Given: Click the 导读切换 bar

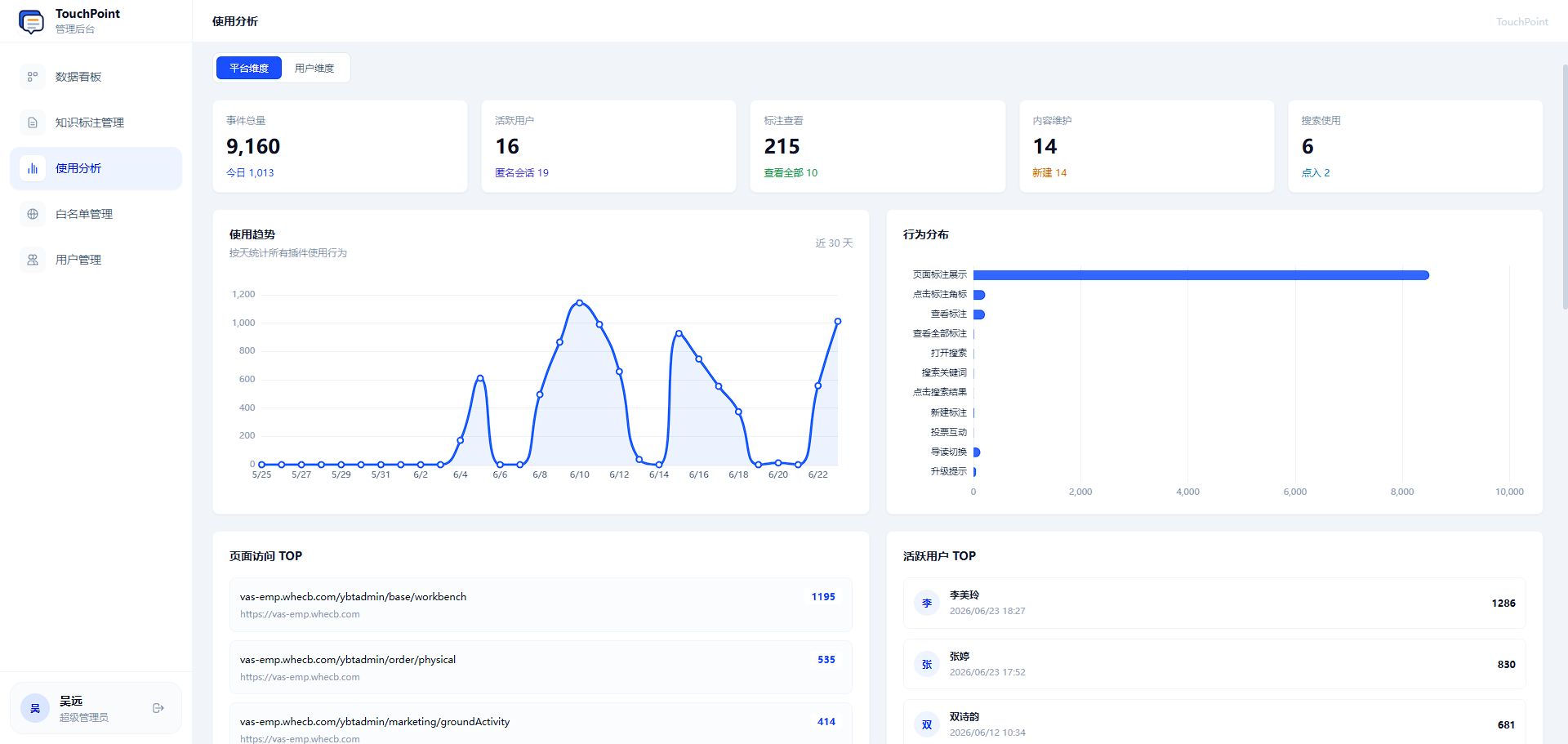Looking at the screenshot, I should pyautogui.click(x=977, y=452).
